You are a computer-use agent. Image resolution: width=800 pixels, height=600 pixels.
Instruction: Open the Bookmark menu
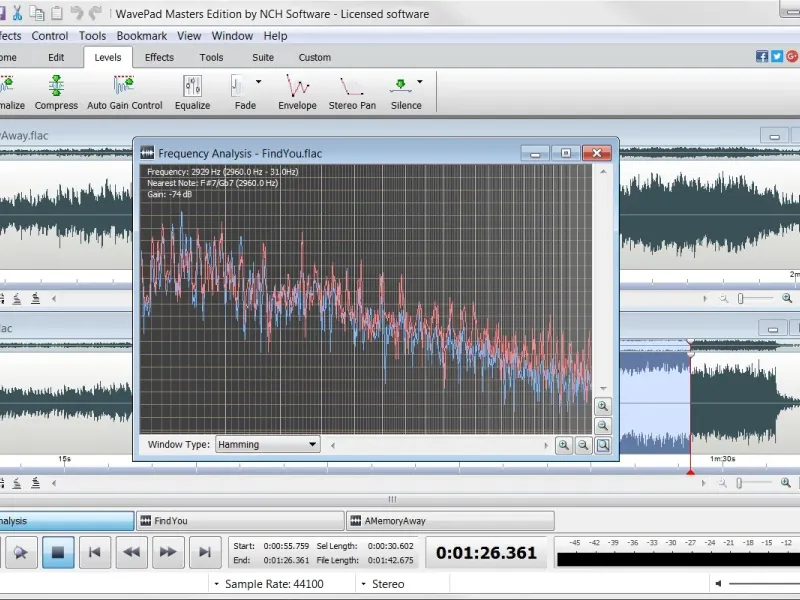(x=141, y=35)
